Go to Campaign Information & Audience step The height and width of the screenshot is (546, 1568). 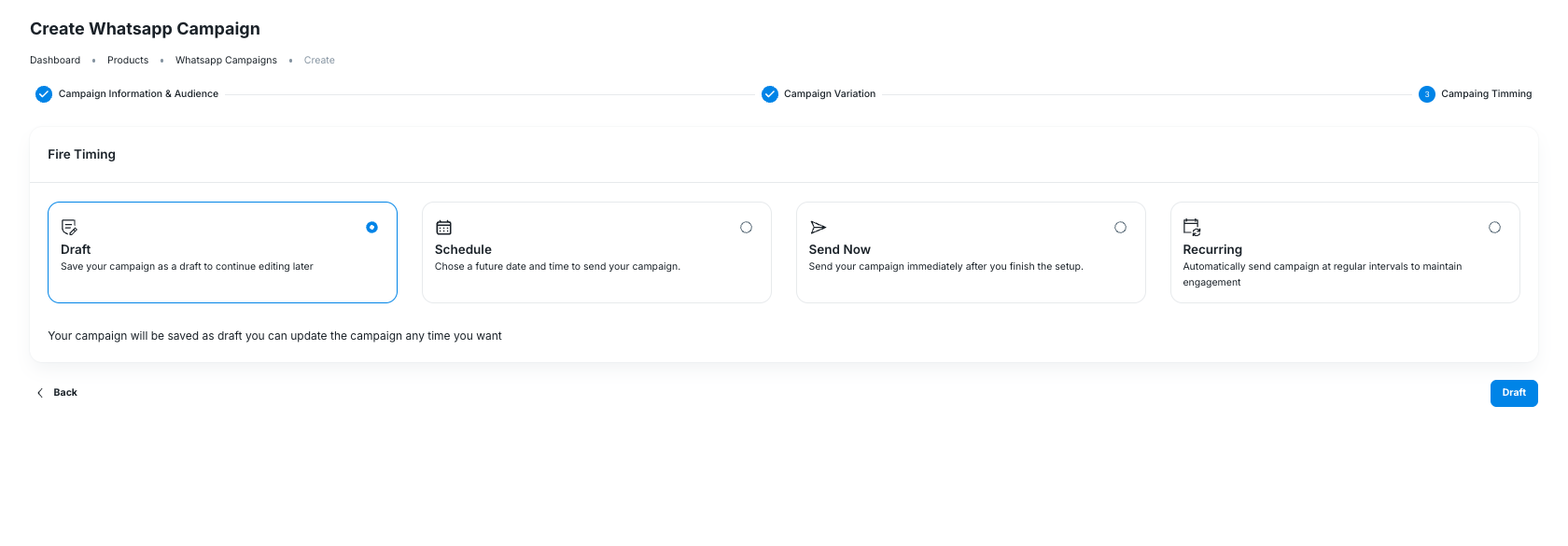(138, 94)
